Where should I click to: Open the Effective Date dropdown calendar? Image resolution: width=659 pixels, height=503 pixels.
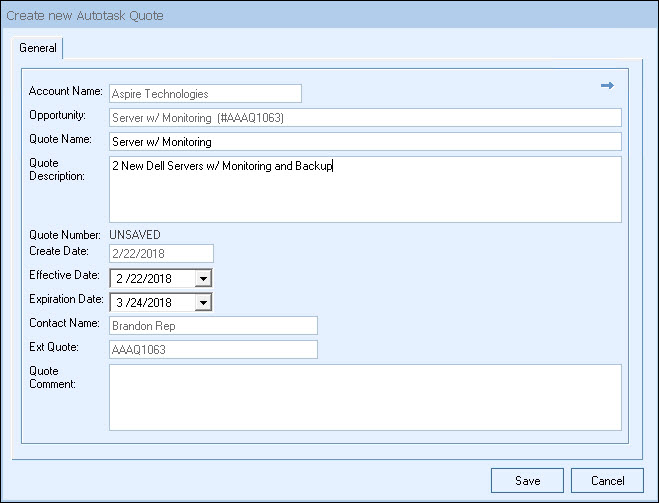click(x=203, y=278)
